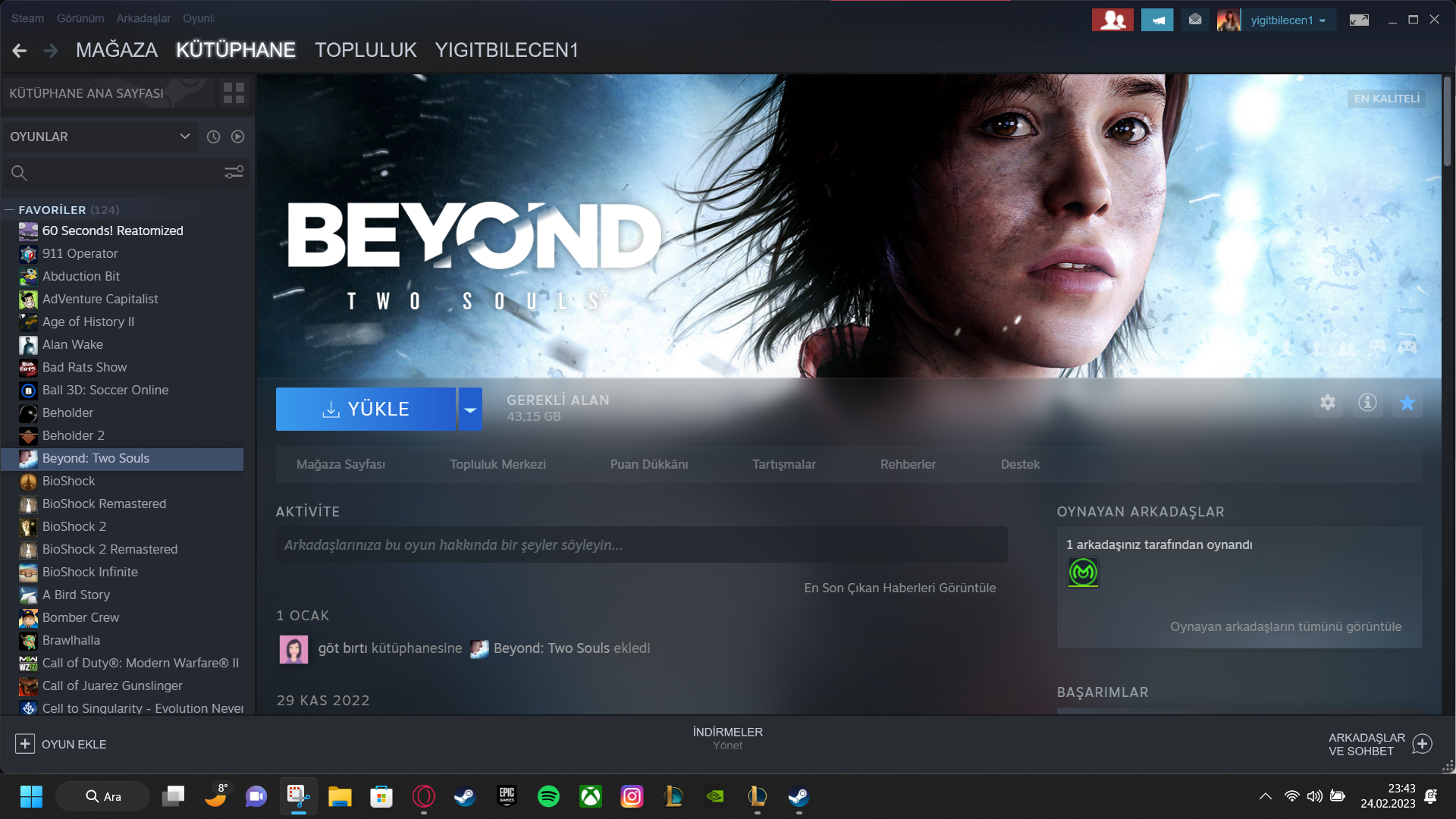Enter Big Picture mode icon
This screenshot has height=819, width=1456.
pyautogui.click(x=1359, y=20)
